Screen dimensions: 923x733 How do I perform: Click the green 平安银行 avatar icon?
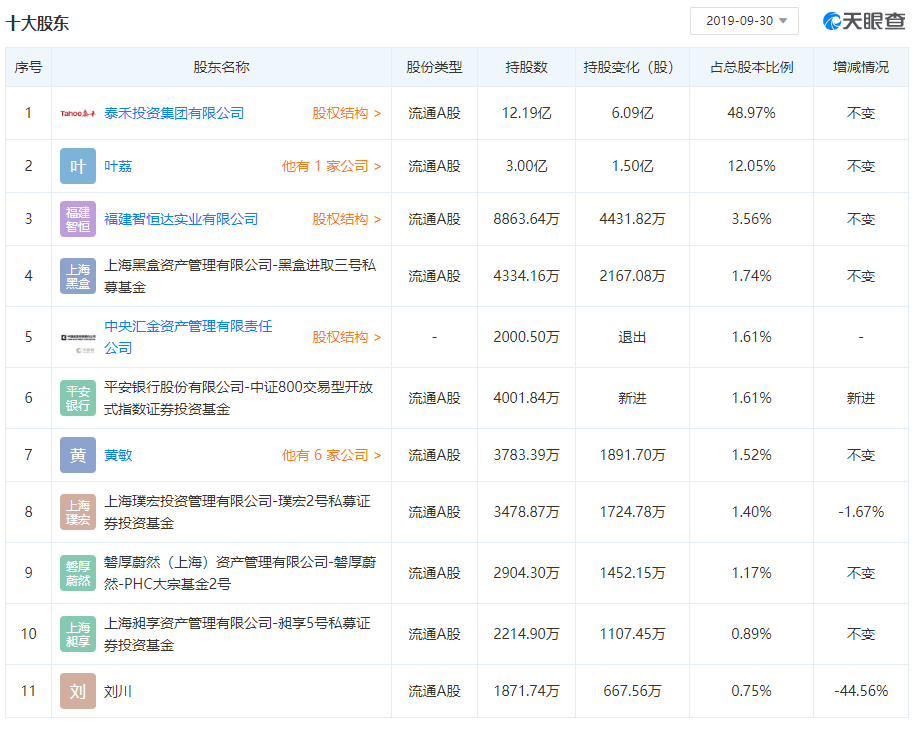click(78, 398)
